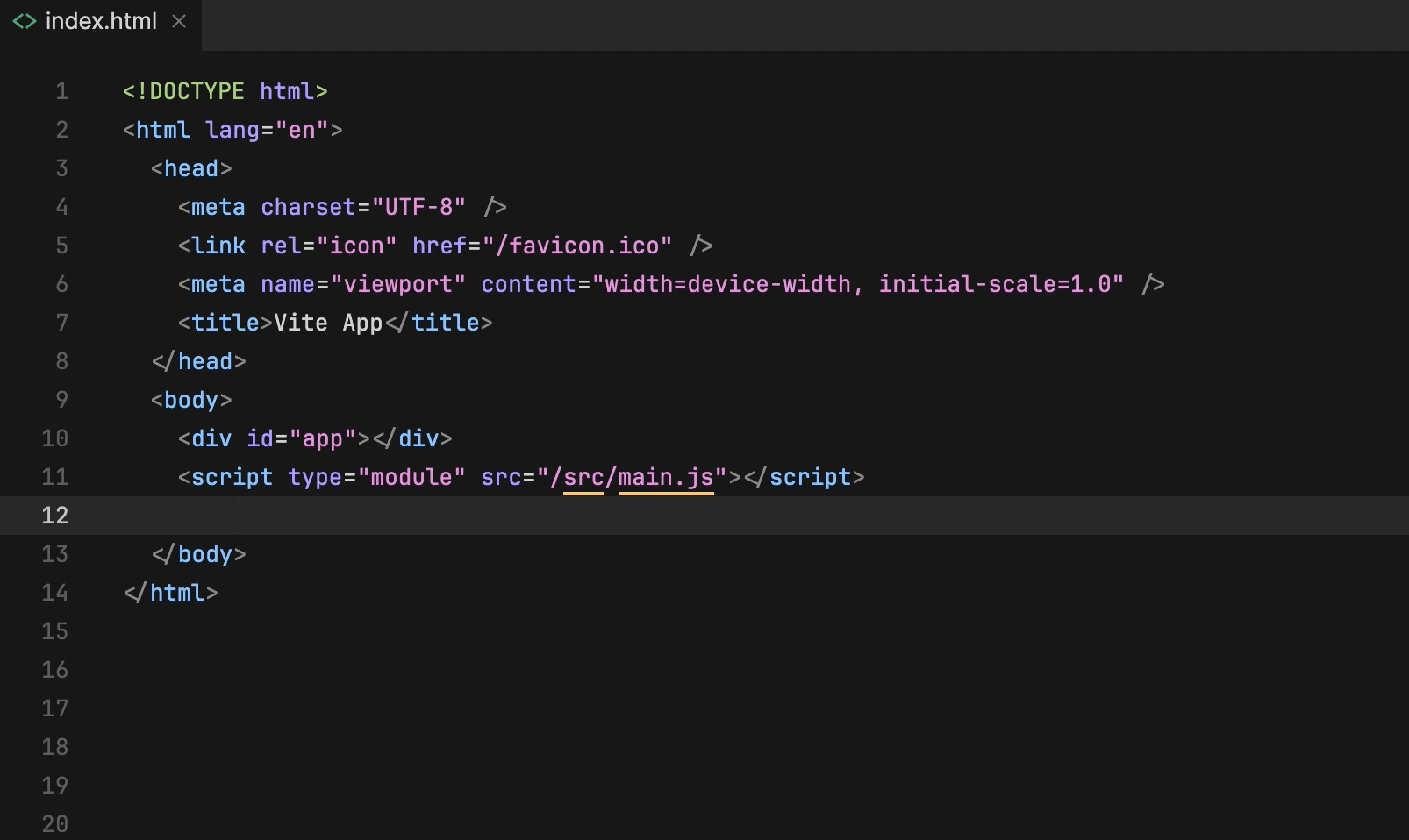
Task: Click line number 19 in the gutter
Action: point(54,786)
